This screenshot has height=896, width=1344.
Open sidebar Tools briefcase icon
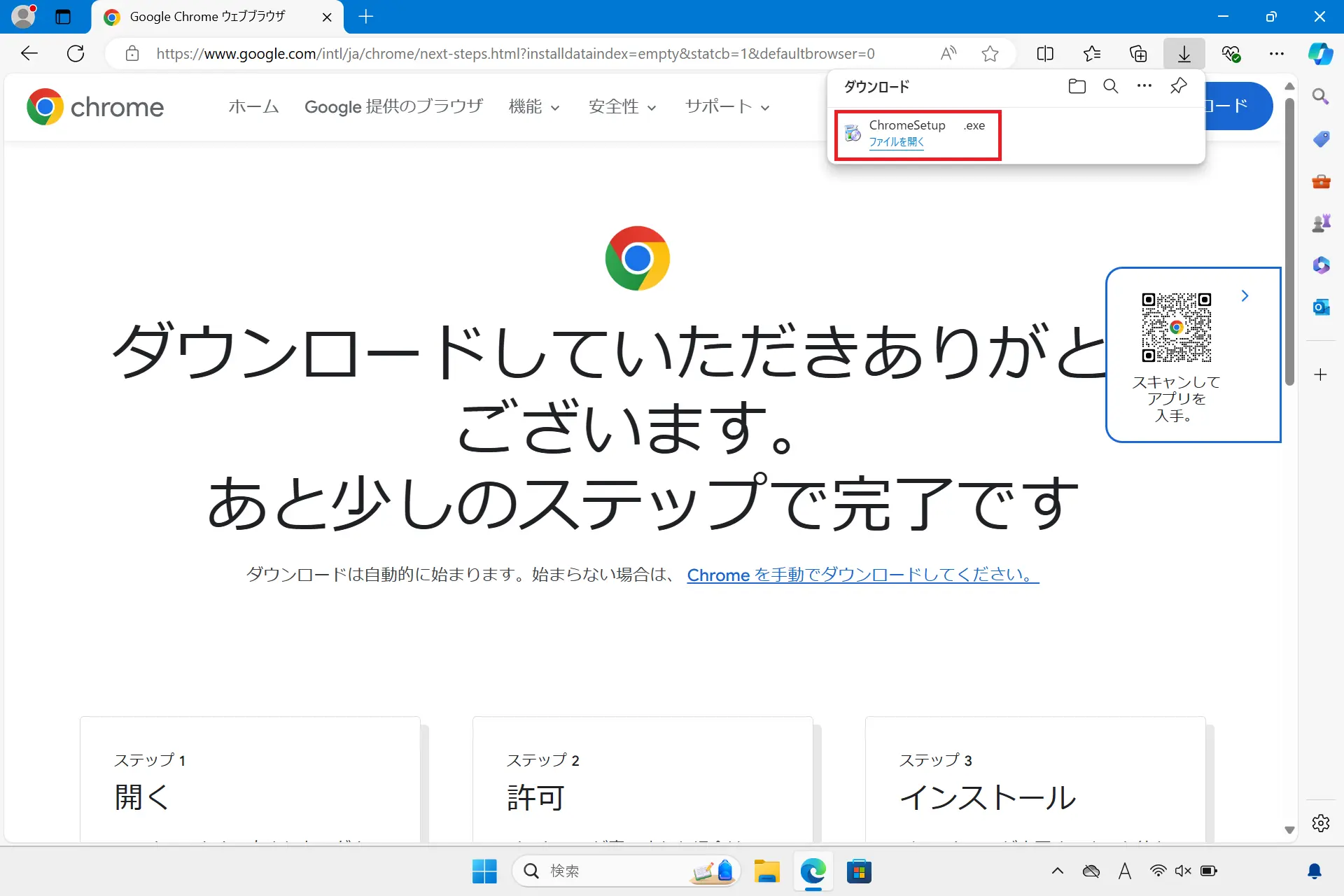pyautogui.click(x=1321, y=181)
